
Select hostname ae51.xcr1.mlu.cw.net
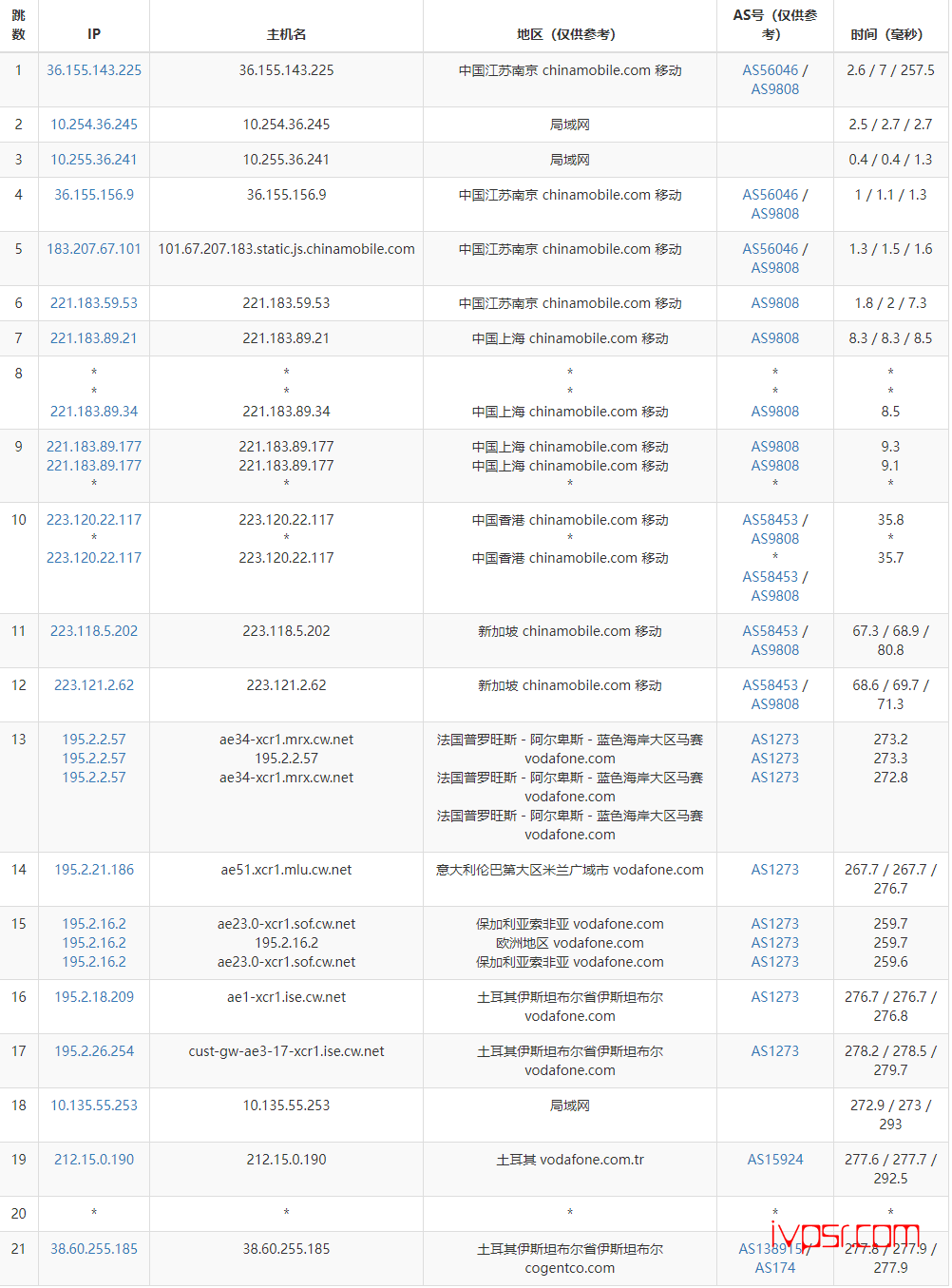point(286,870)
